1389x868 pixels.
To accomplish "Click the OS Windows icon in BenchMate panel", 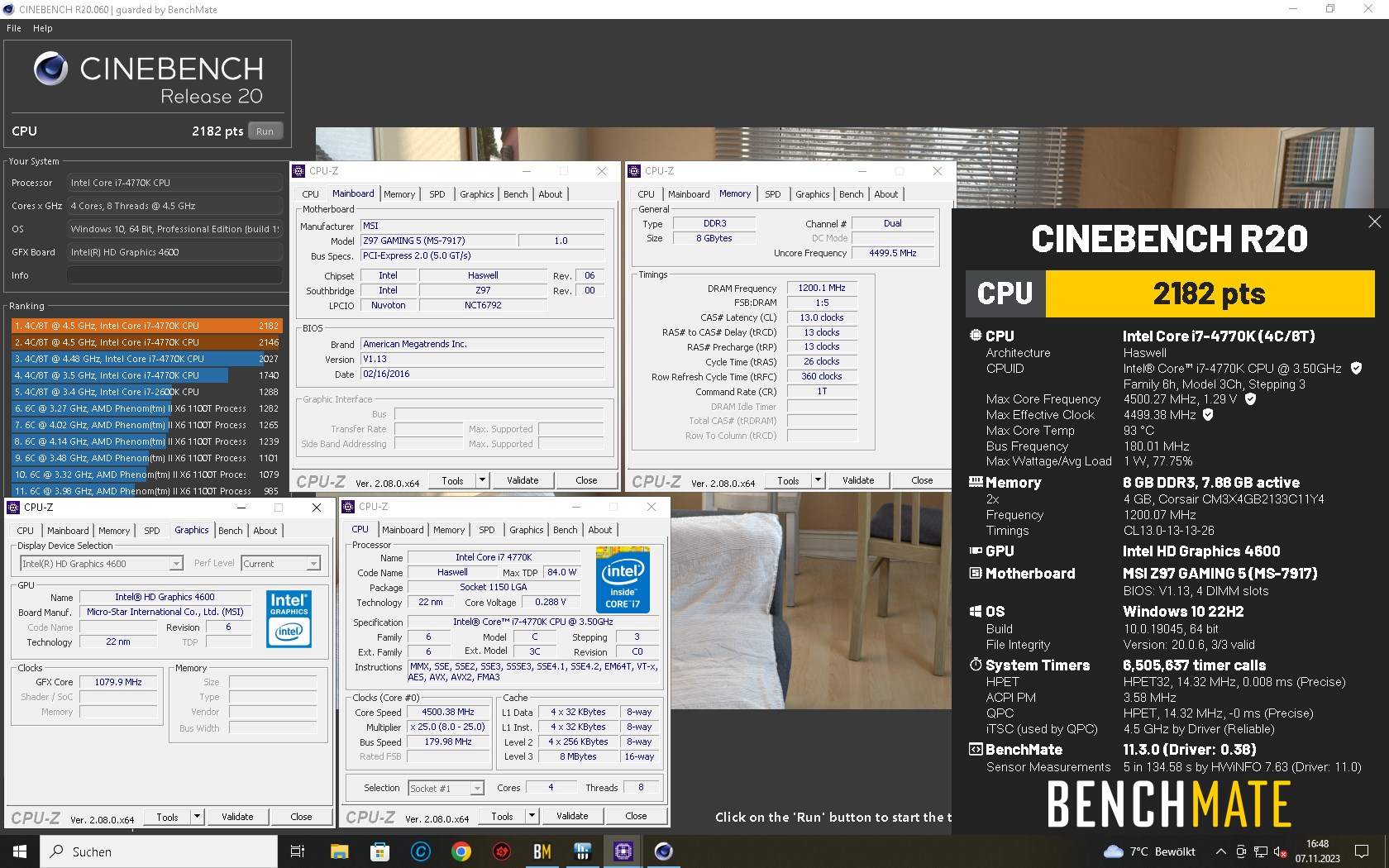I will (976, 611).
